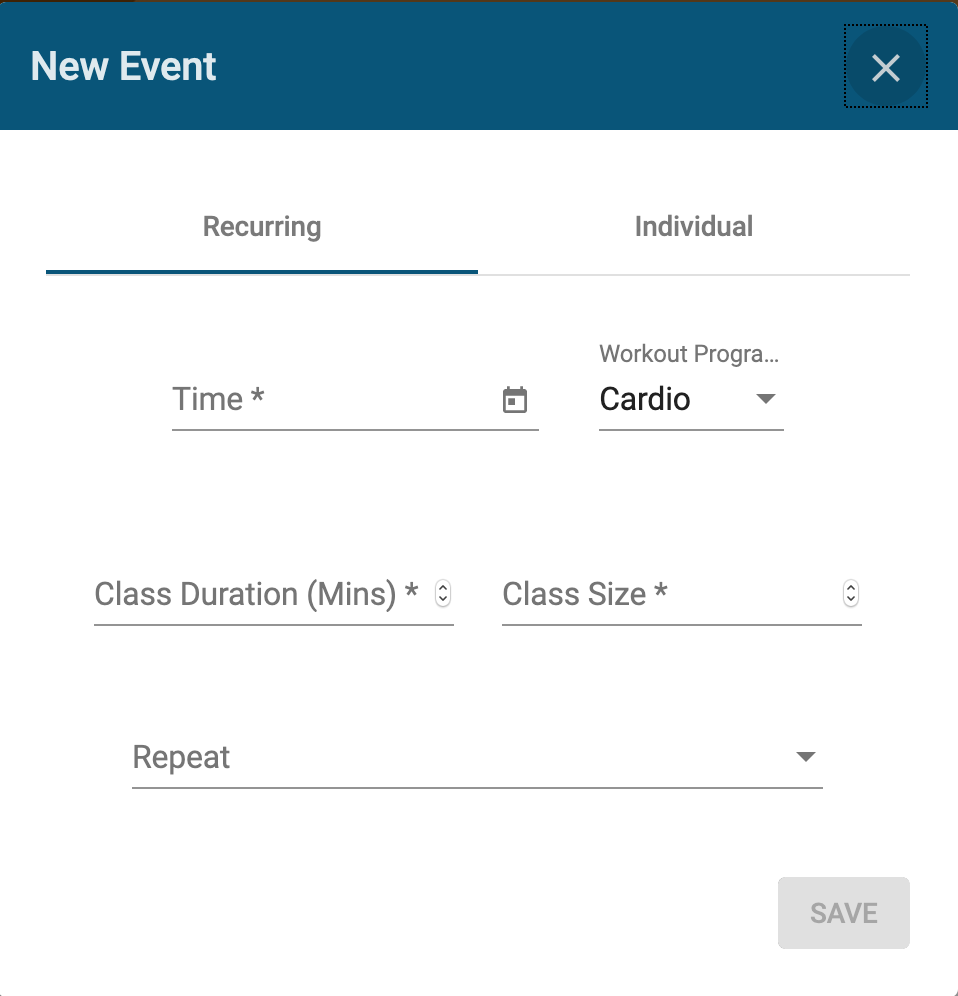Select the Cardio value in Workout Program
Screen dimensions: 958x996
tap(645, 400)
